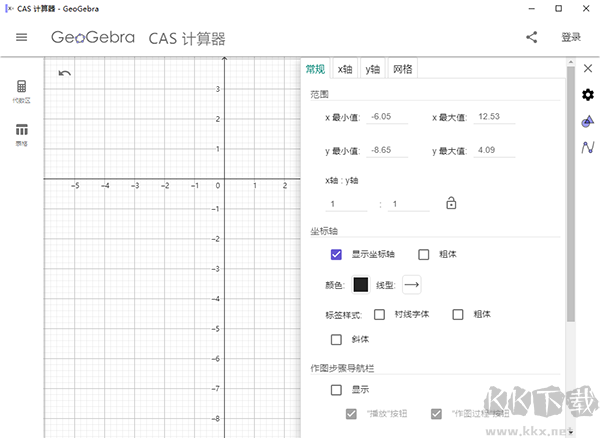
Task: Enable the 衬线字体 checkbox
Action: tap(380, 314)
